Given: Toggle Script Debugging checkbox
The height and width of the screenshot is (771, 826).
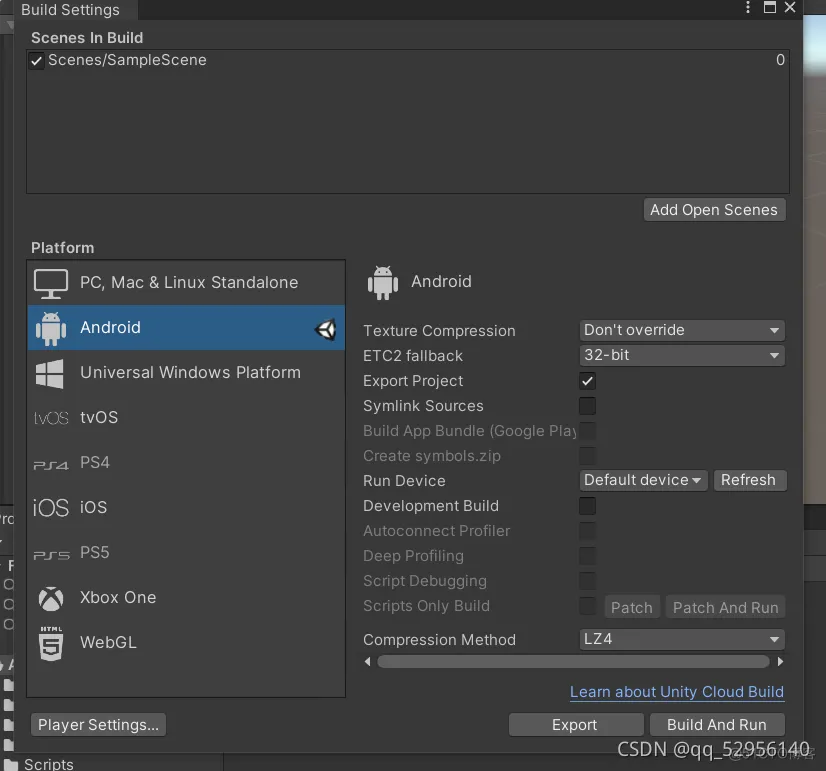Looking at the screenshot, I should (x=587, y=581).
